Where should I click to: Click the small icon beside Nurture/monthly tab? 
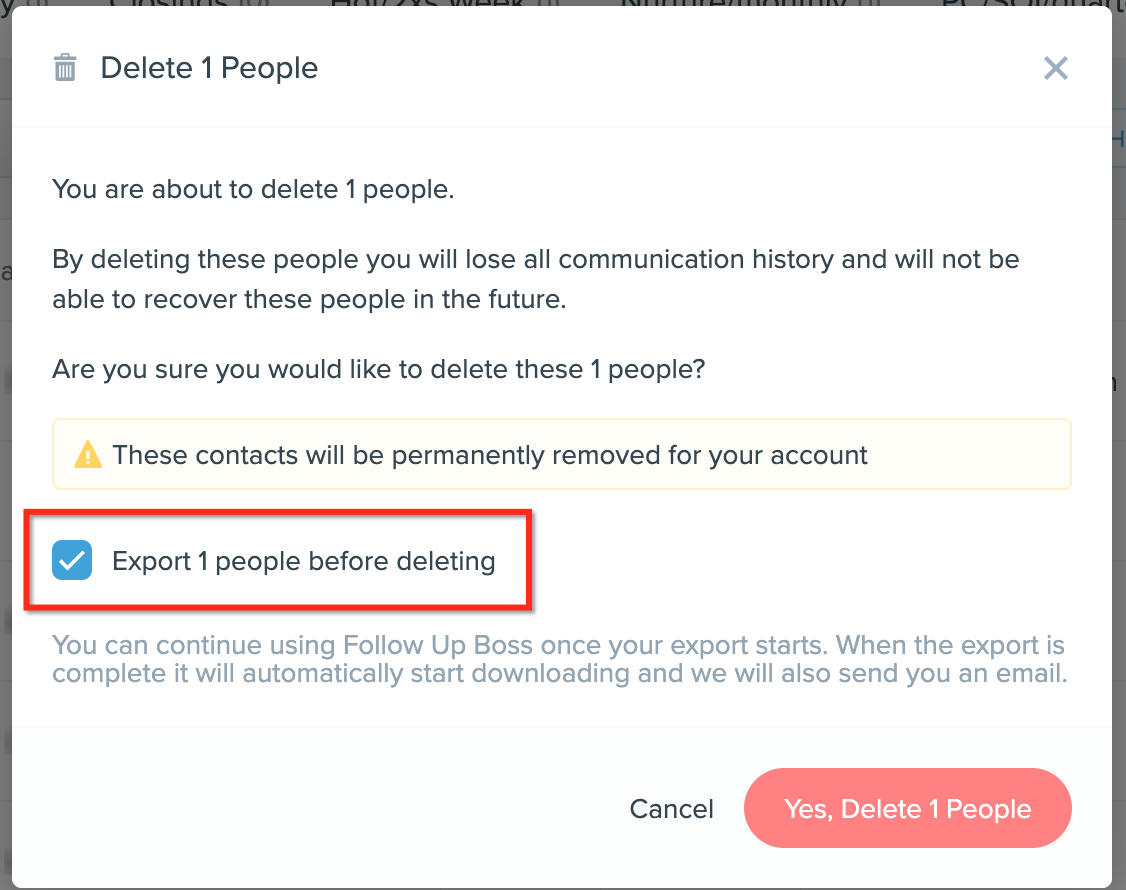tap(870, 4)
